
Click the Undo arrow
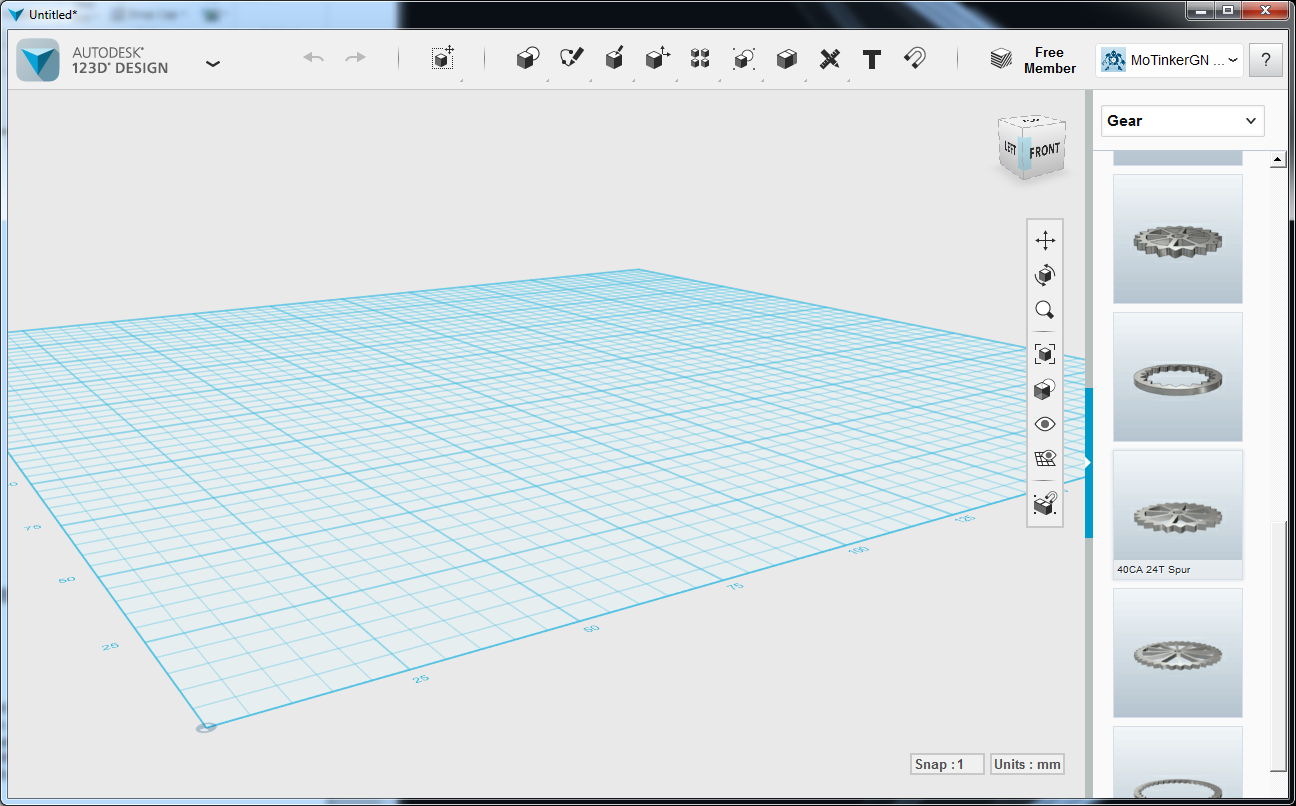[x=314, y=58]
